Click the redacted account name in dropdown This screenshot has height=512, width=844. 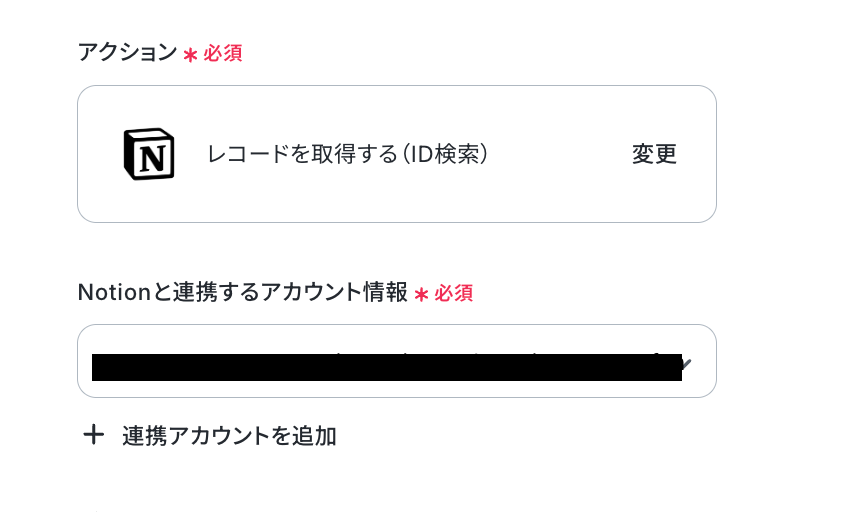click(386, 367)
